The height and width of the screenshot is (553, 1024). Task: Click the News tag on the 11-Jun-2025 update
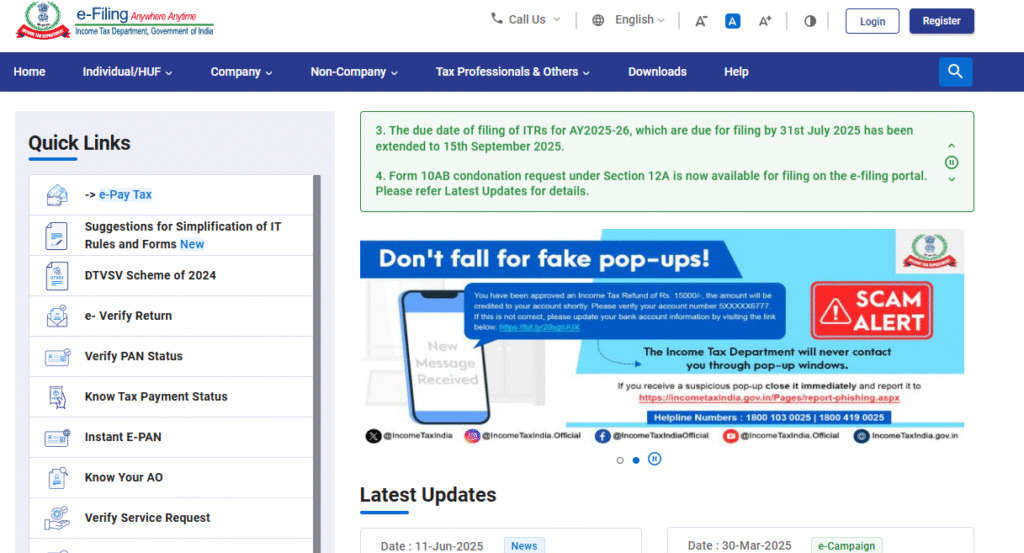(524, 546)
